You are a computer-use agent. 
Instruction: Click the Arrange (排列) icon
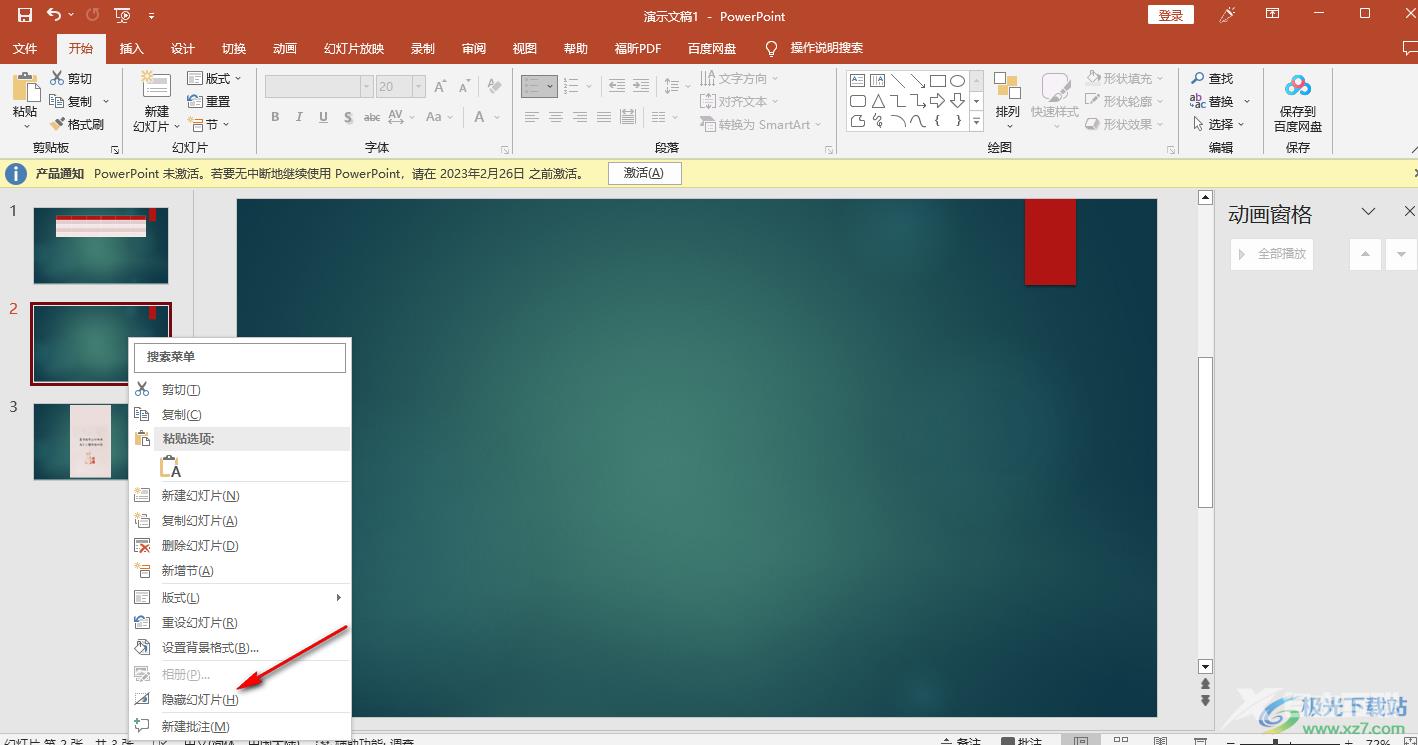[x=1007, y=88]
